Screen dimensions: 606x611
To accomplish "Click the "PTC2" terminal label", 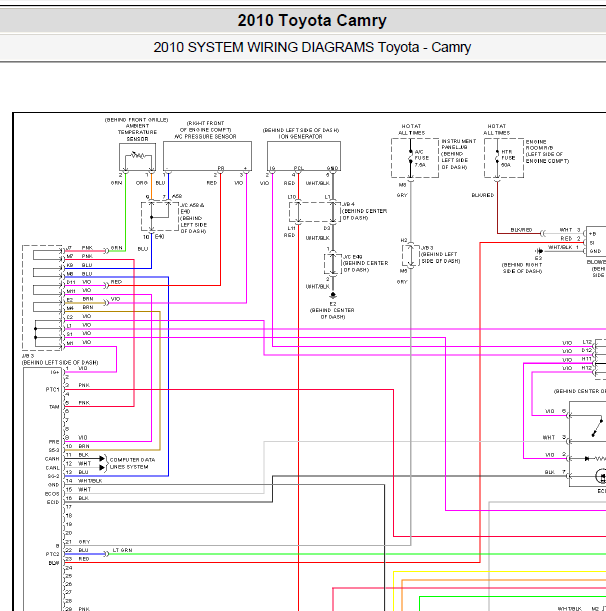I will 52,554.
